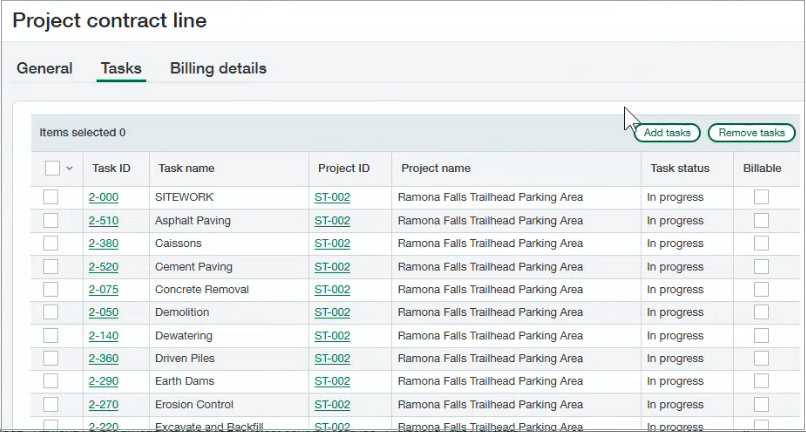Image resolution: width=806 pixels, height=432 pixels.
Task: Open the select-all dropdown chevron in header
Action: click(x=69, y=169)
